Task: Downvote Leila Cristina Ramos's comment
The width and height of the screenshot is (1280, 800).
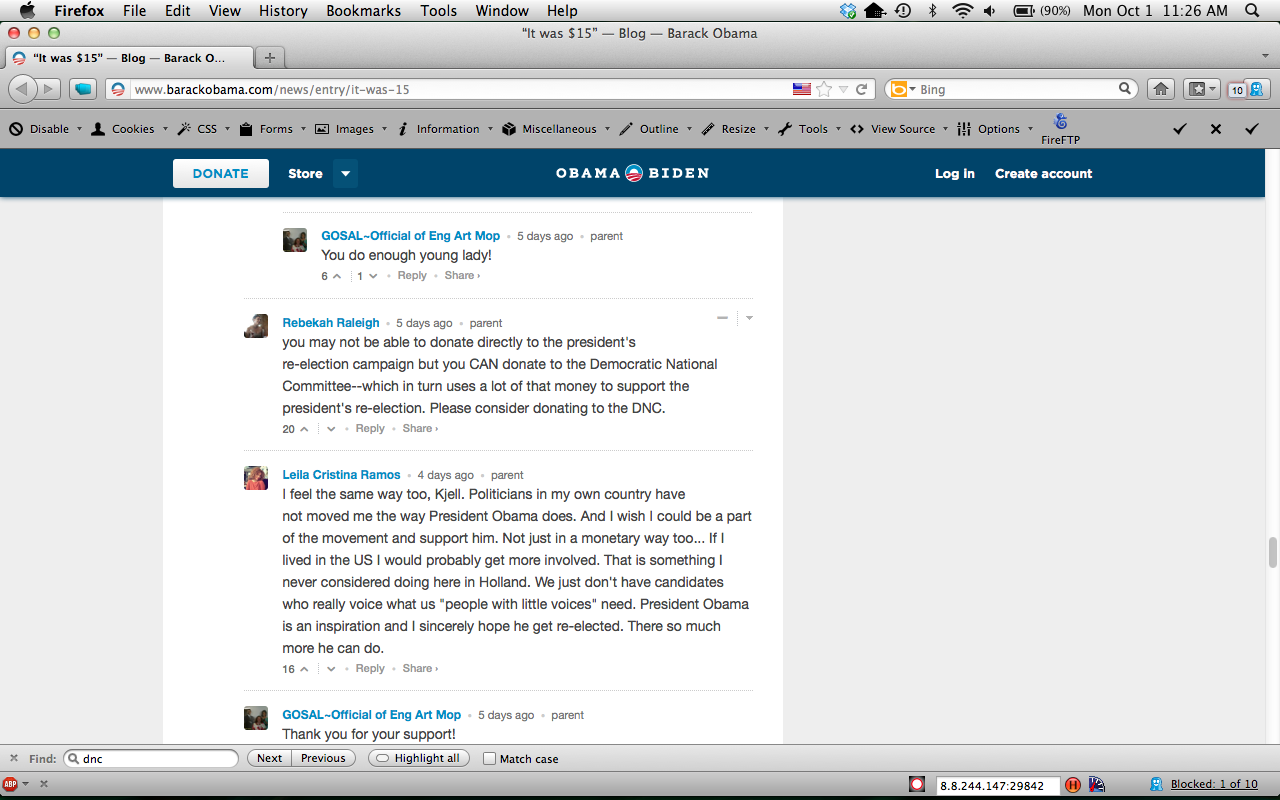Action: [x=331, y=669]
